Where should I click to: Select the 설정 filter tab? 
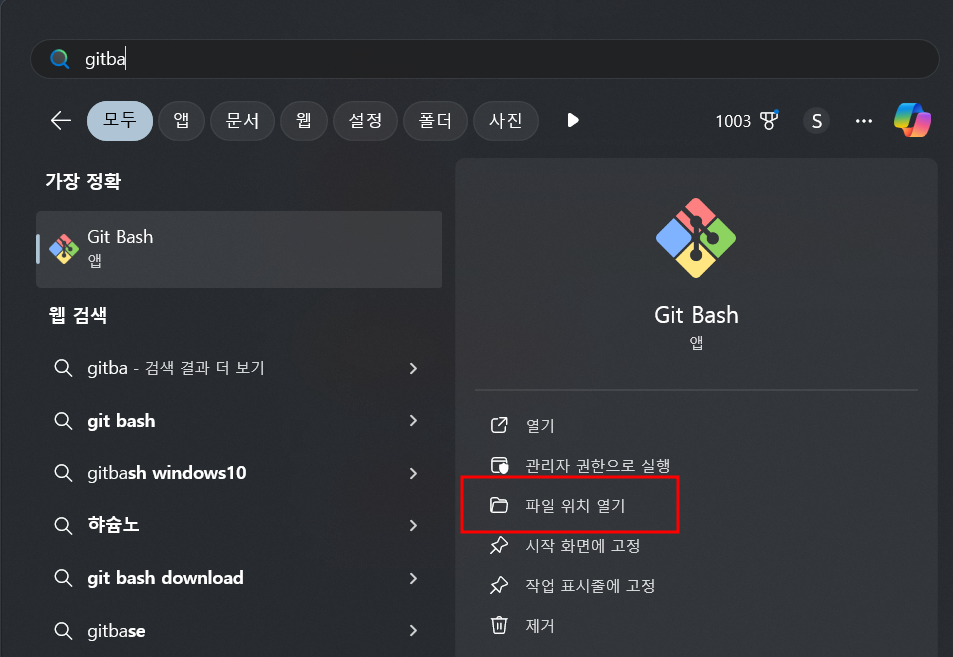[365, 121]
